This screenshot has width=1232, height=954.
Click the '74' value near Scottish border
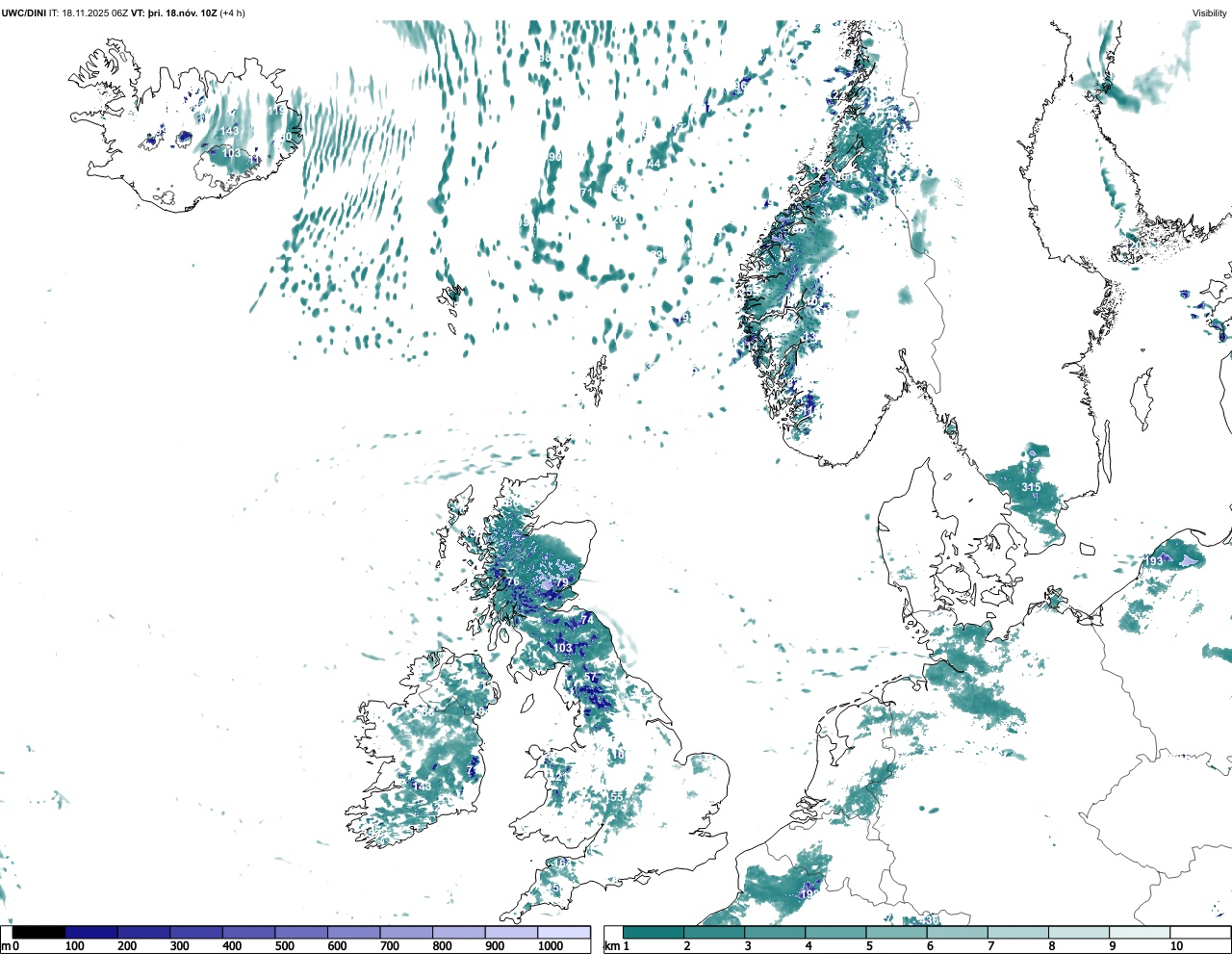587,620
